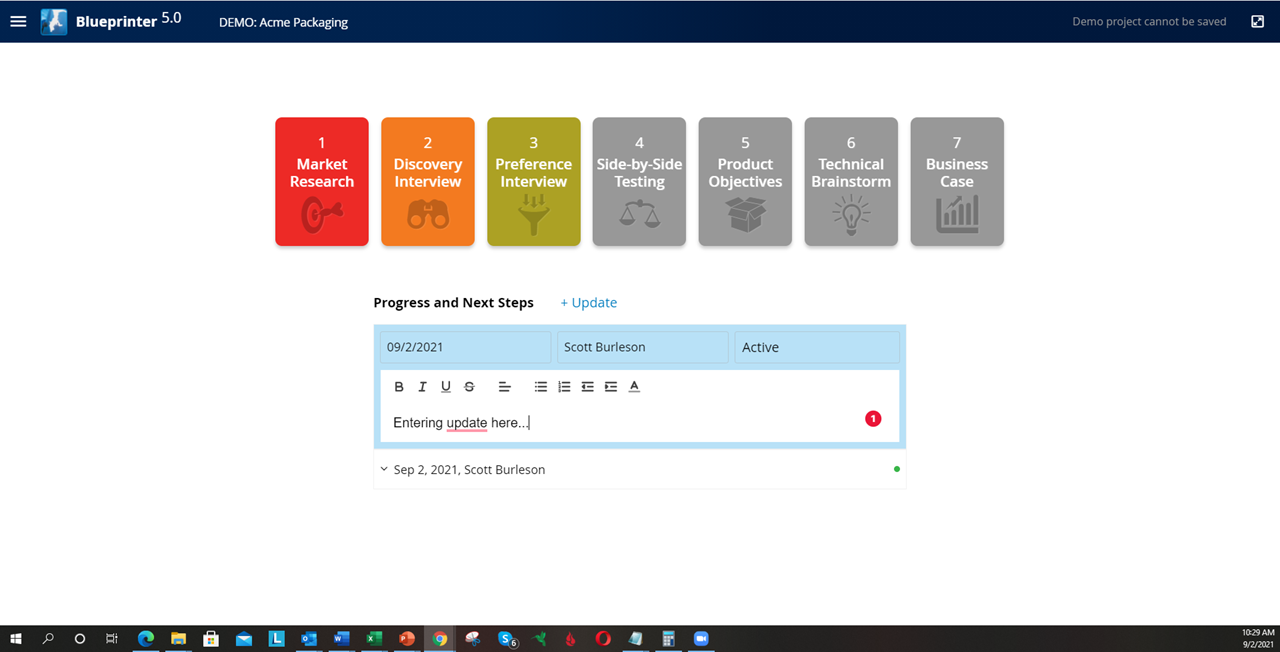Insert a bulleted list

[x=541, y=387]
